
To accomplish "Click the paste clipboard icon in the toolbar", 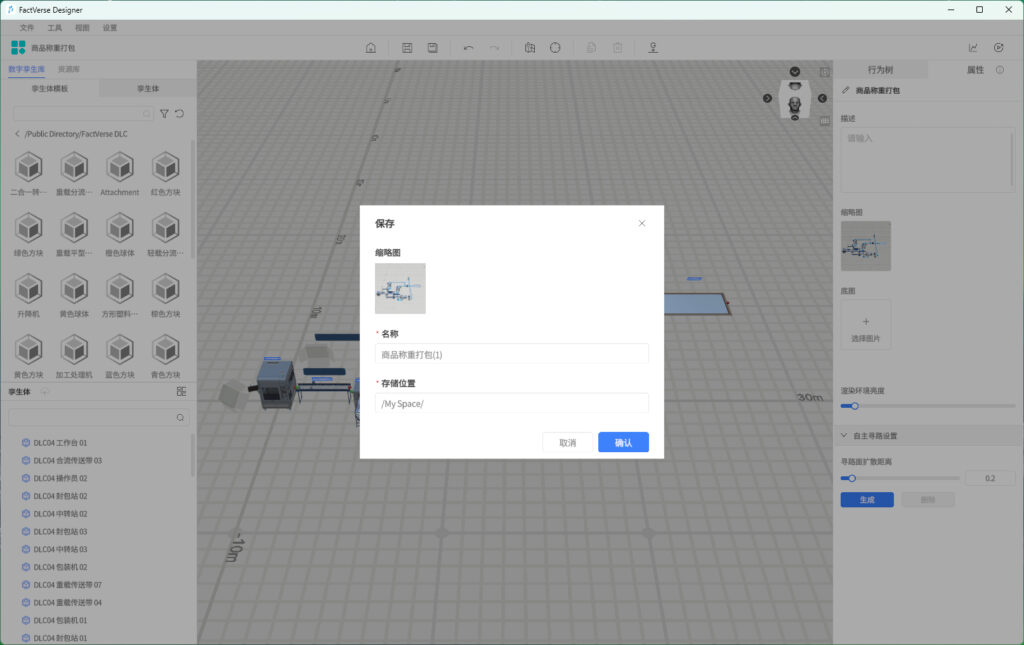I will pos(617,48).
